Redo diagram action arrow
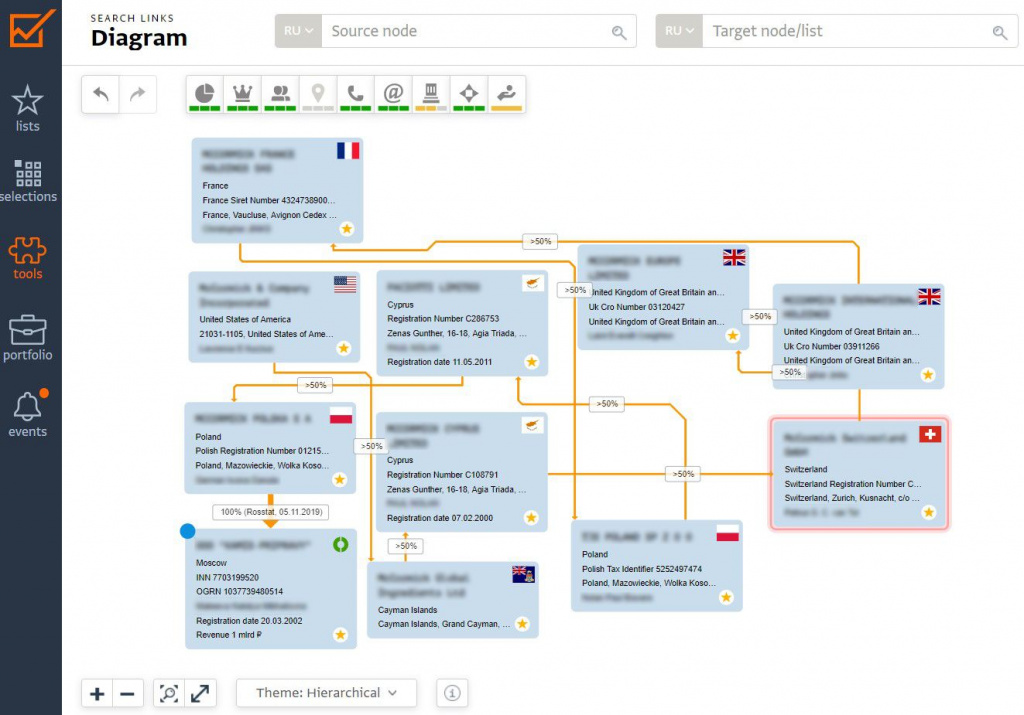 (137, 94)
